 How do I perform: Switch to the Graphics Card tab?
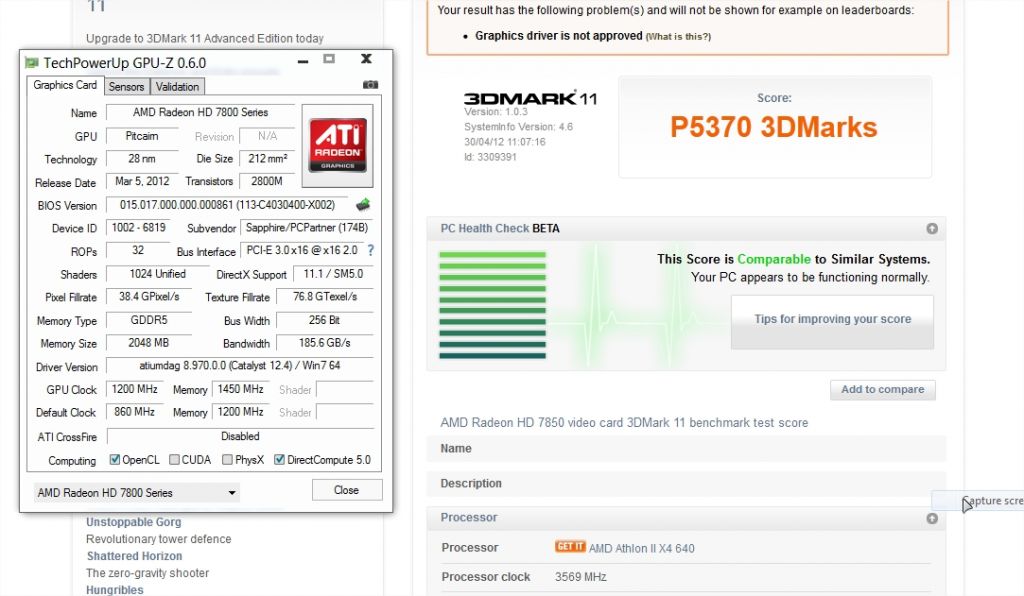(65, 86)
